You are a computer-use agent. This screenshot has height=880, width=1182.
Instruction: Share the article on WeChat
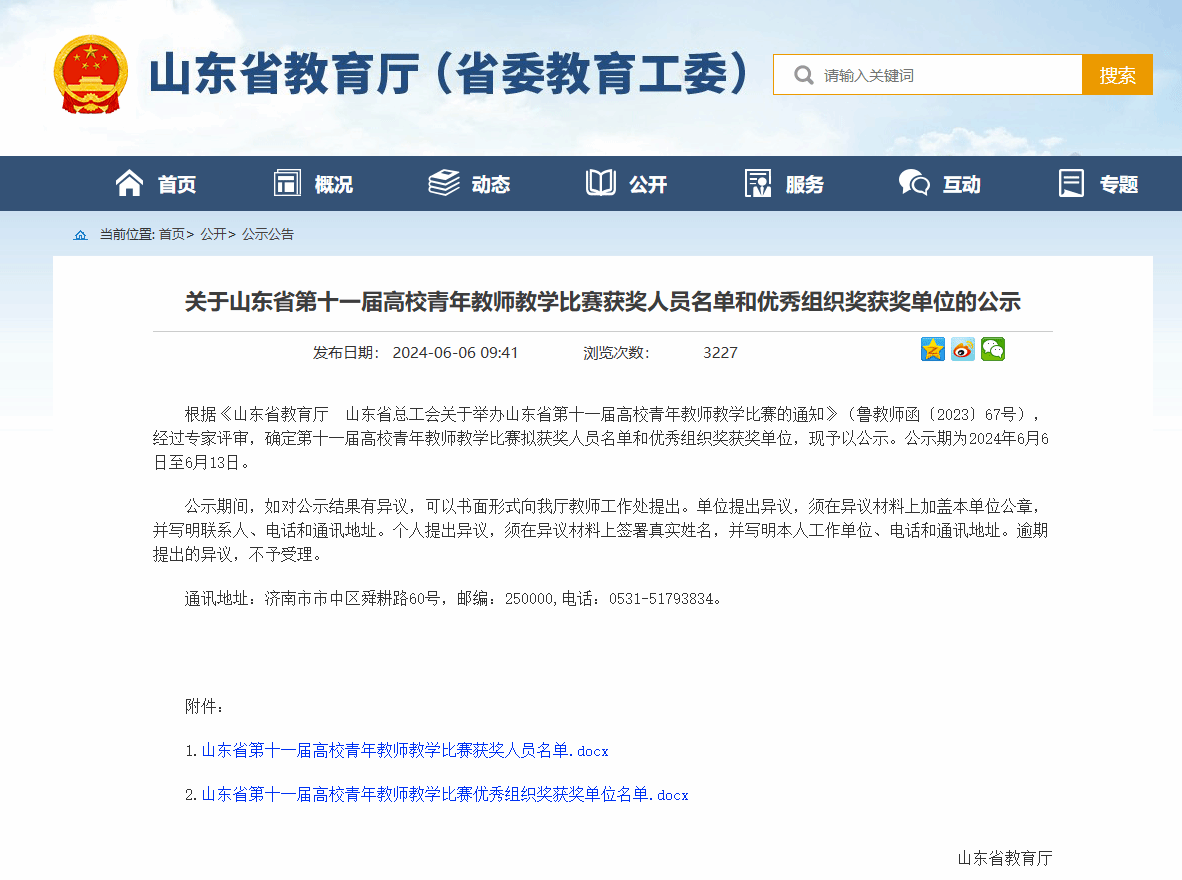click(993, 349)
